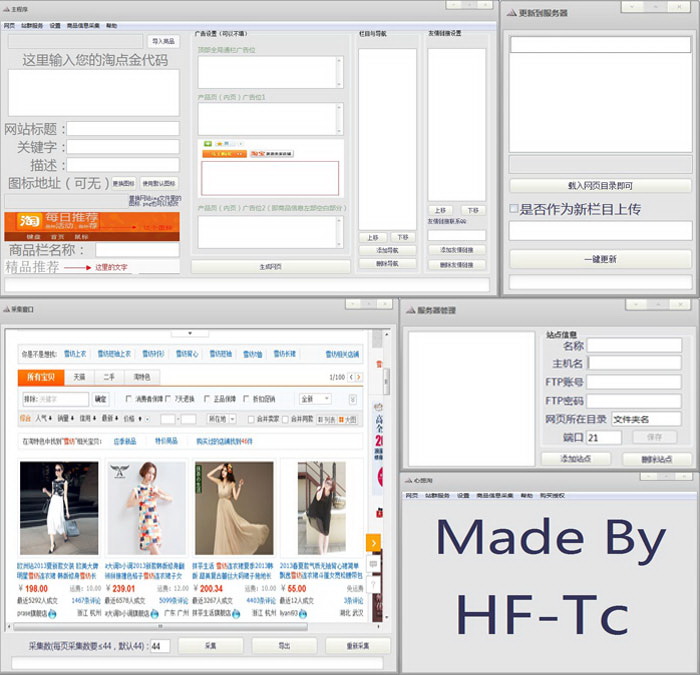Screen dimensions: 700x675
Task: Open the 全部 dropdown in the filter bar
Action: point(315,398)
